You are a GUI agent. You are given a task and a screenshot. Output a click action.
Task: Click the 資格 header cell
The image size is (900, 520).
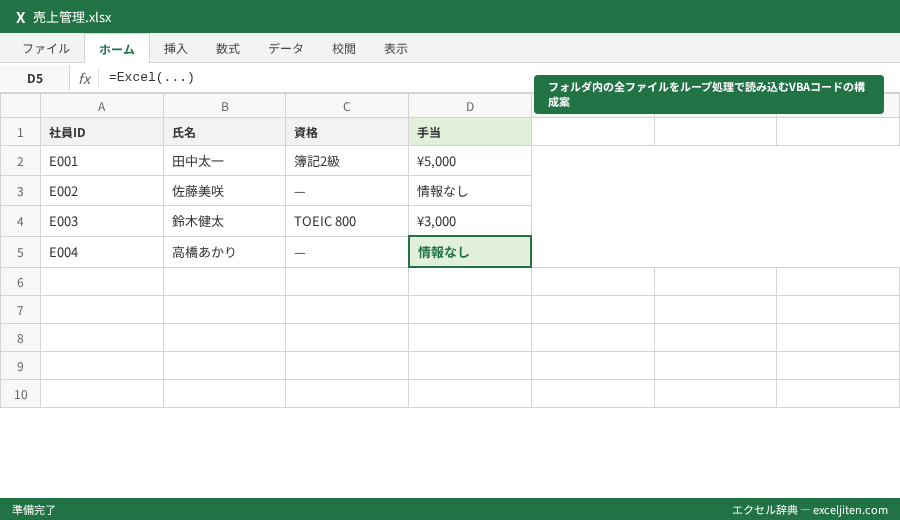pyautogui.click(x=347, y=132)
